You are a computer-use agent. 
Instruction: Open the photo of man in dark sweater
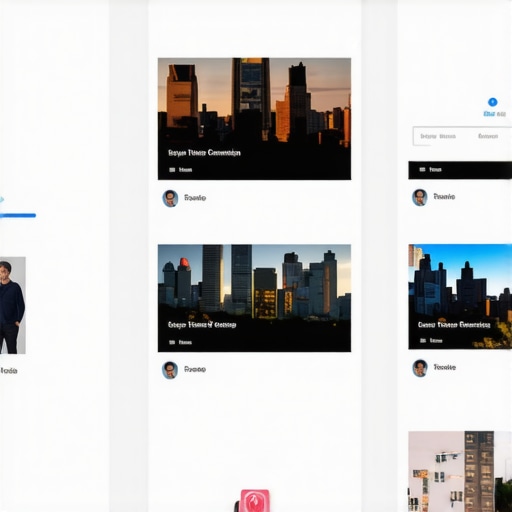13,305
